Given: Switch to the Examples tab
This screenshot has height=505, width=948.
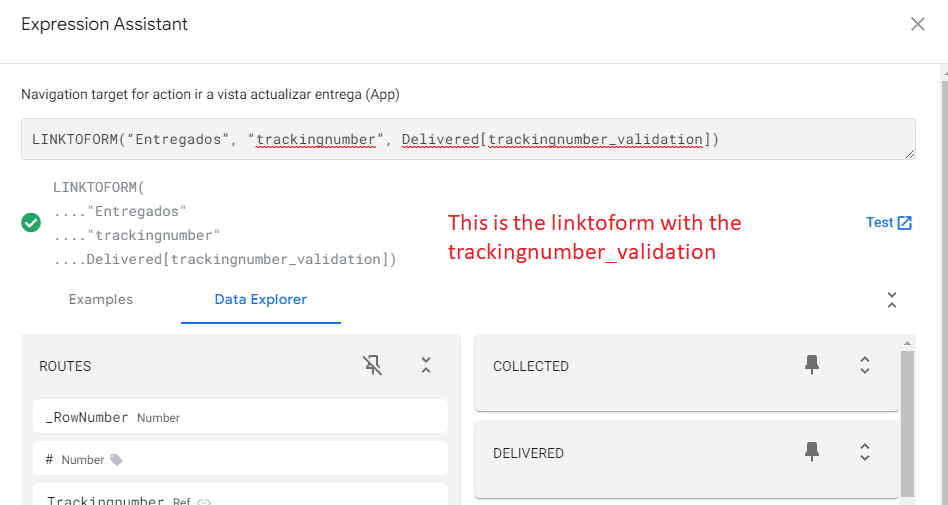Looking at the screenshot, I should 100,299.
